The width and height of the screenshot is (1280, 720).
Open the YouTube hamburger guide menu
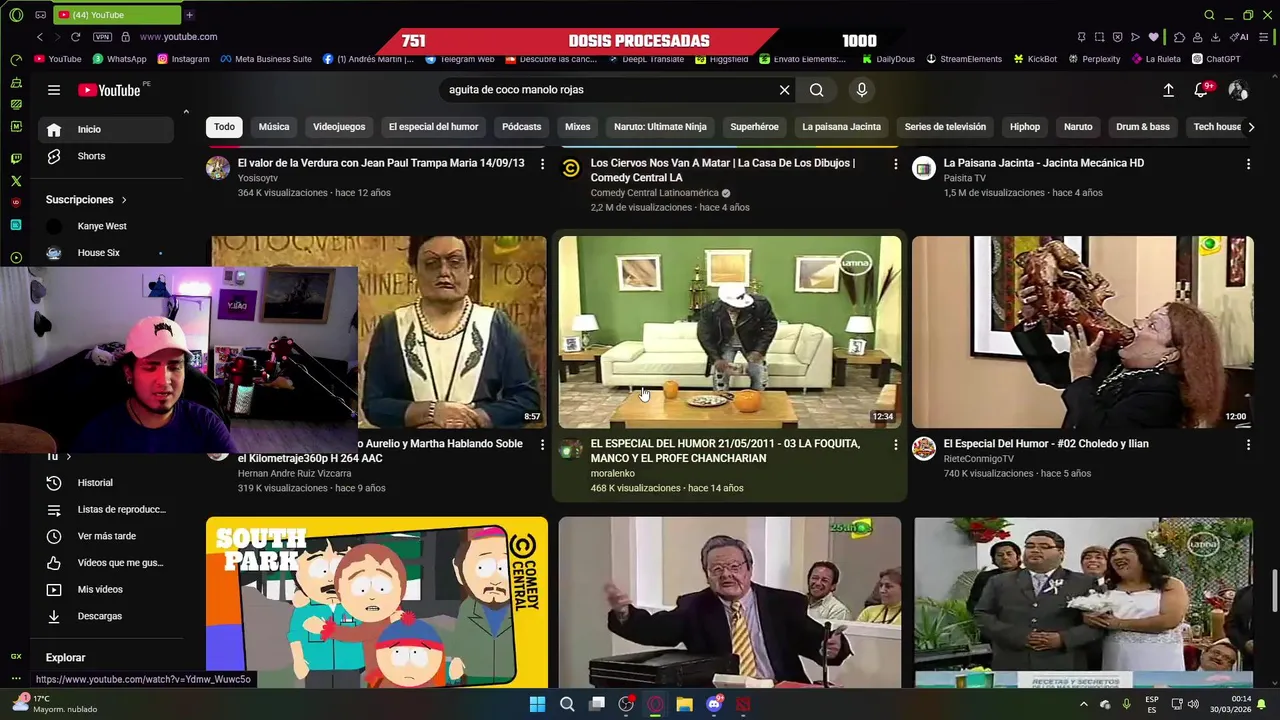pos(54,90)
